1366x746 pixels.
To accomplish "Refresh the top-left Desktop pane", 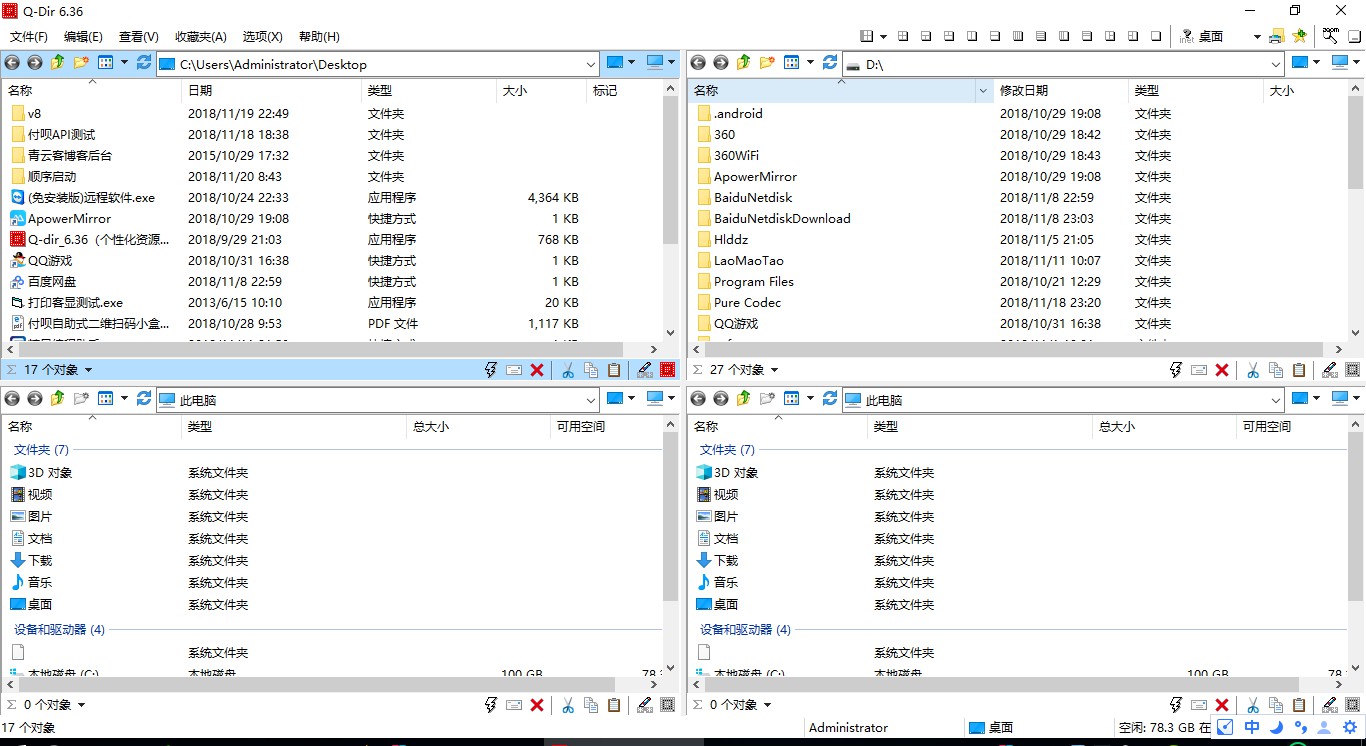I will coord(144,63).
